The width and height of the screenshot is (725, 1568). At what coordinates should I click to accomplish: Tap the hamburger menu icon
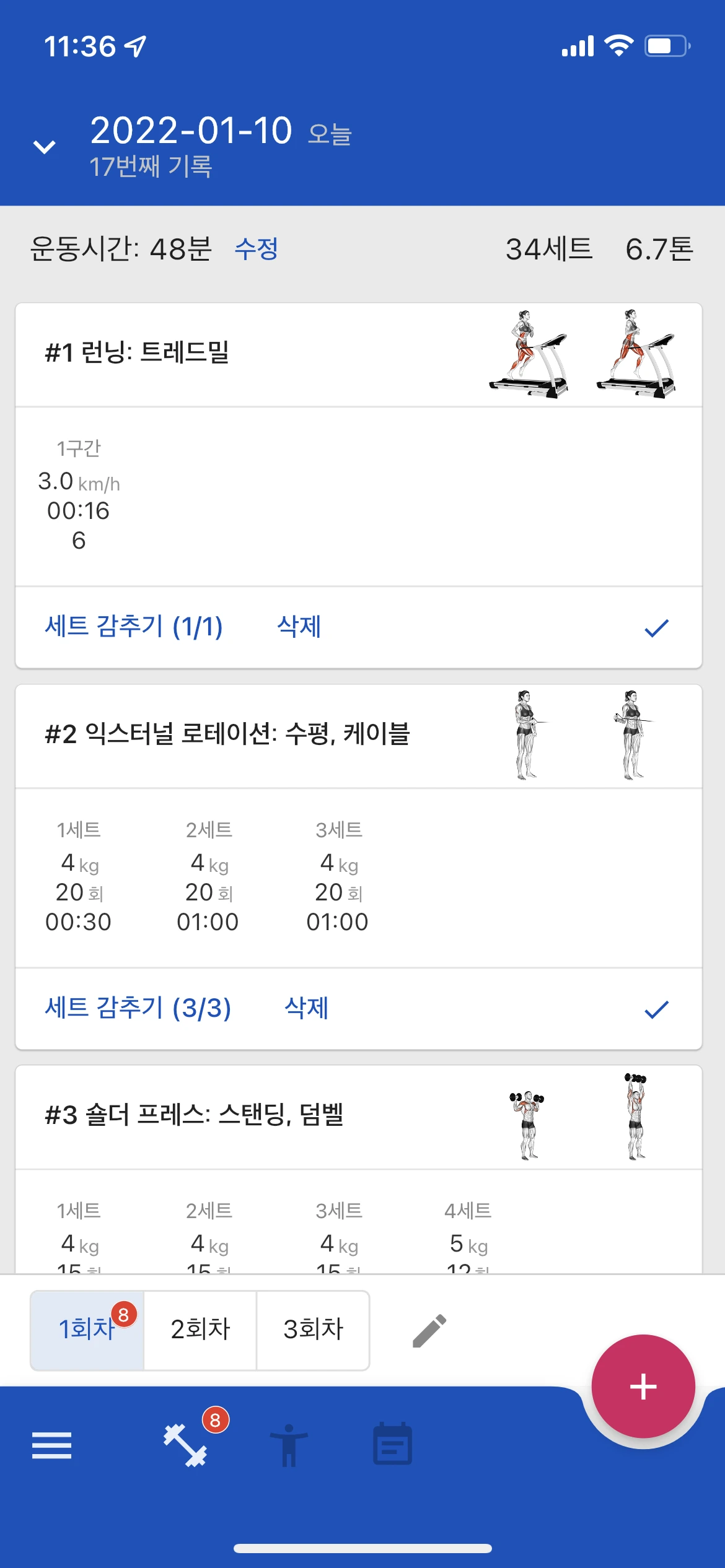point(51,1445)
